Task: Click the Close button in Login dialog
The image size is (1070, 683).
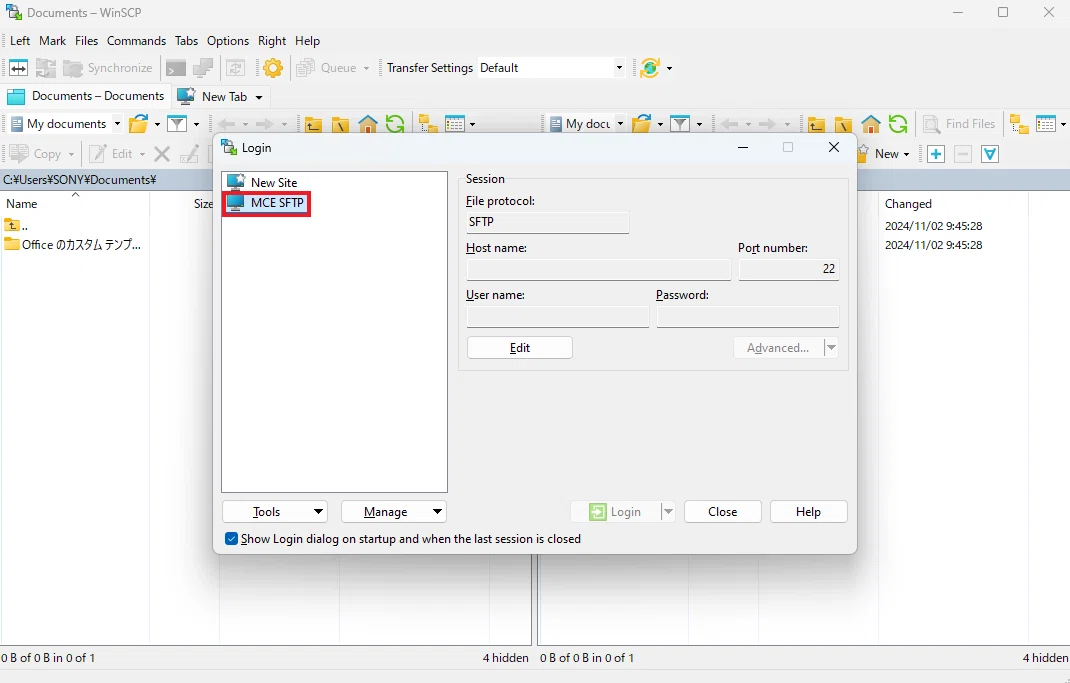Action: click(723, 512)
